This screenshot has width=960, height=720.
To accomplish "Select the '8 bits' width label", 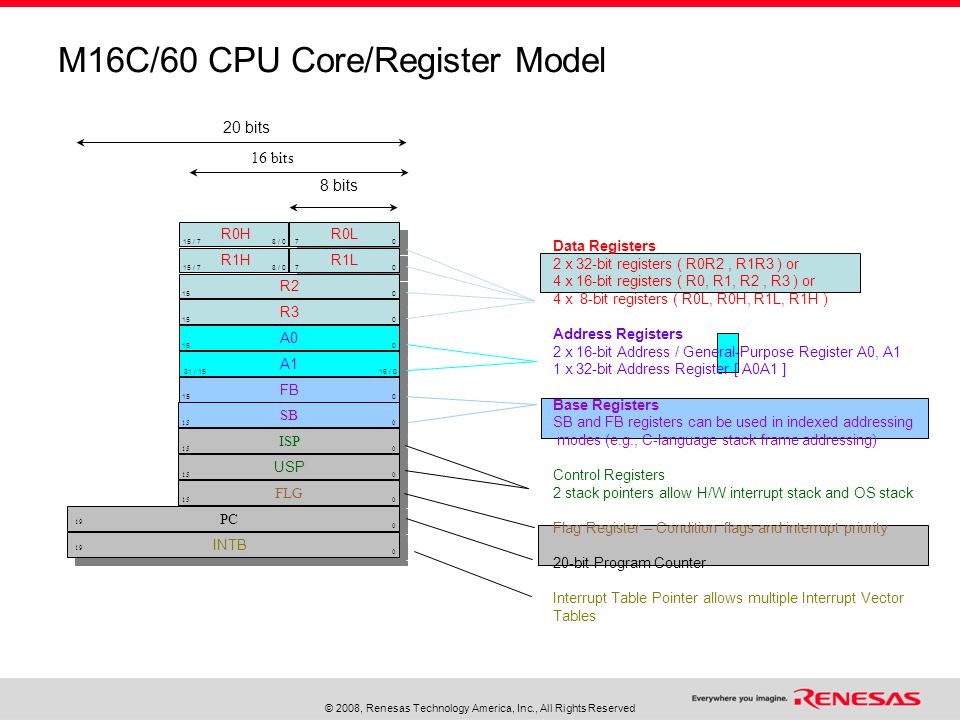I will coord(339,186).
